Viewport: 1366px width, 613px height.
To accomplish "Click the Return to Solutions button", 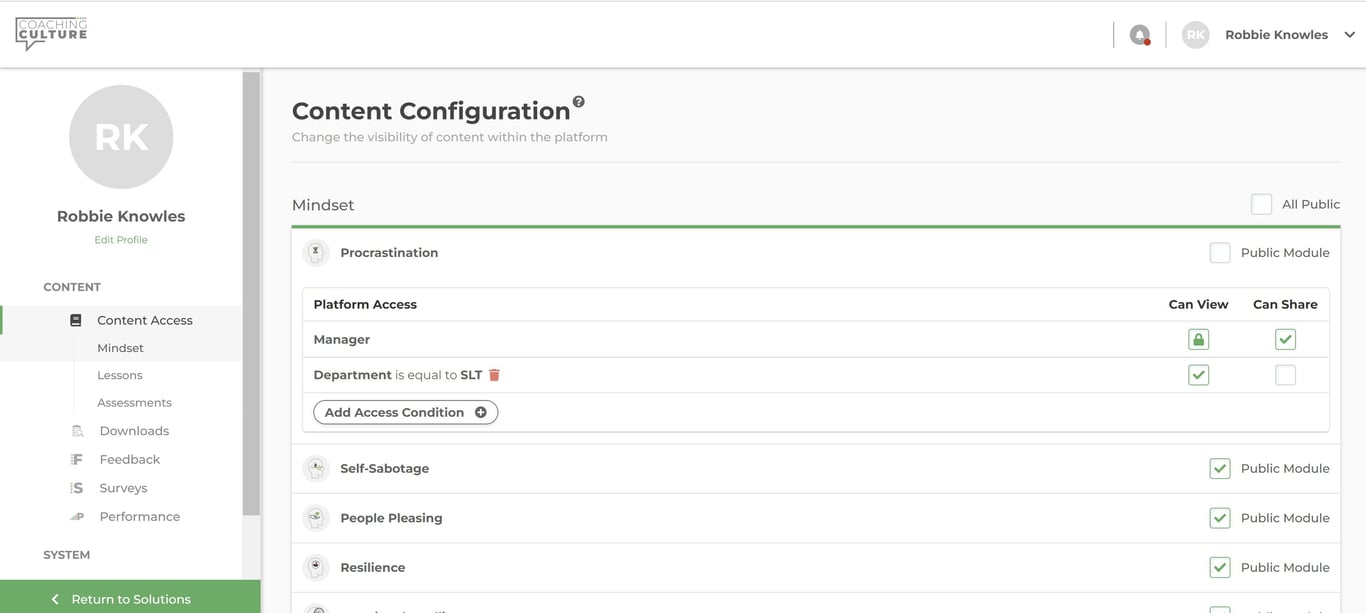I will click(x=130, y=599).
